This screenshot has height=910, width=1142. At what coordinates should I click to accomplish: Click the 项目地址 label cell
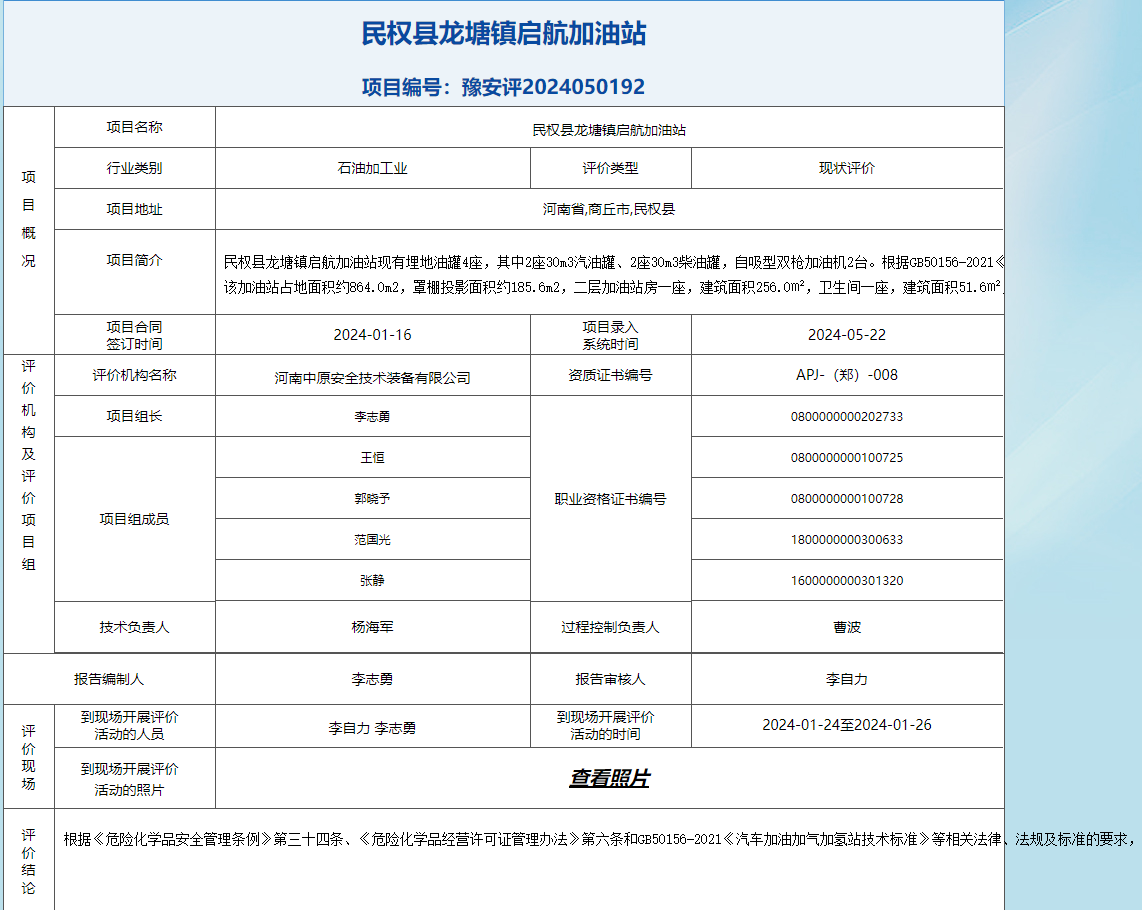pyautogui.click(x=135, y=209)
